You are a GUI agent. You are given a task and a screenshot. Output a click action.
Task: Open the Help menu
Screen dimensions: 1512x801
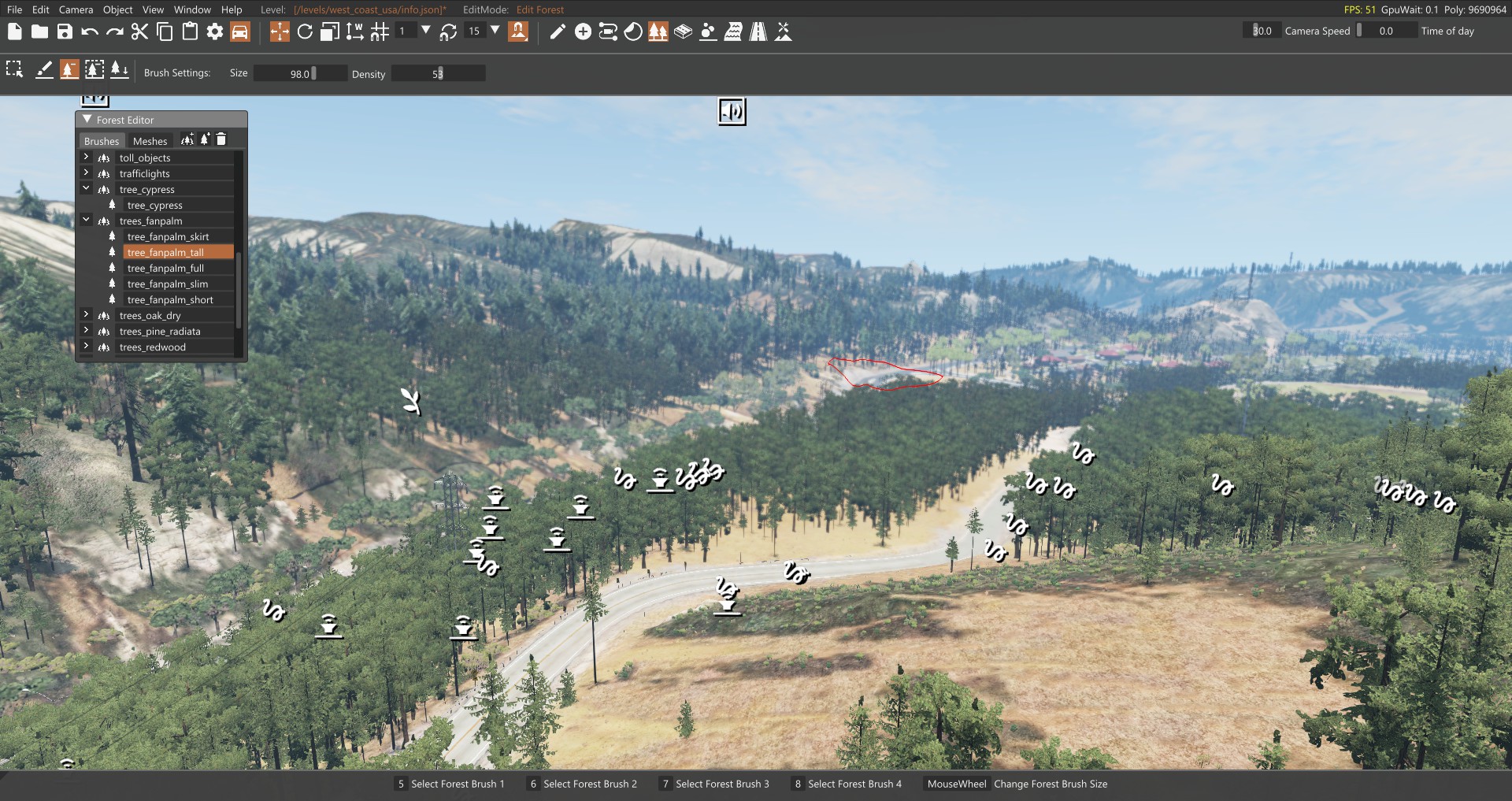point(232,9)
